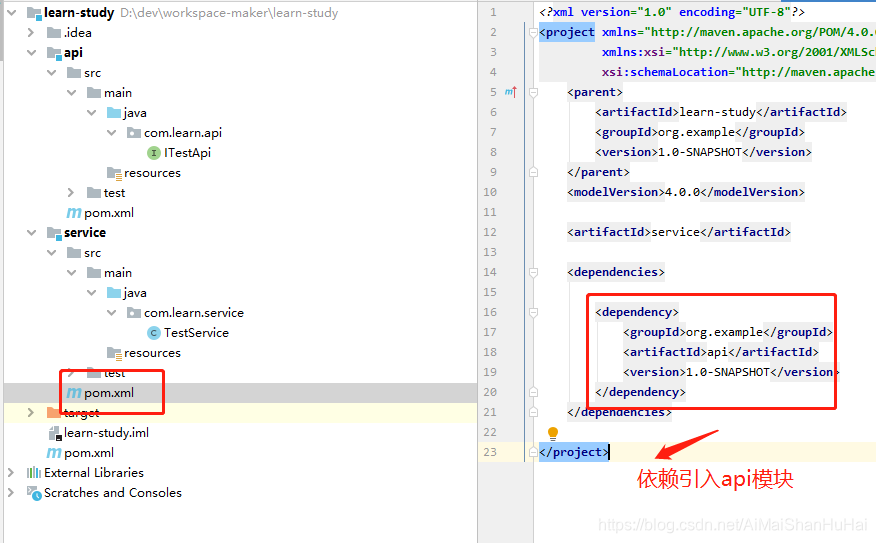Collapse the api module chevron

click(31, 53)
